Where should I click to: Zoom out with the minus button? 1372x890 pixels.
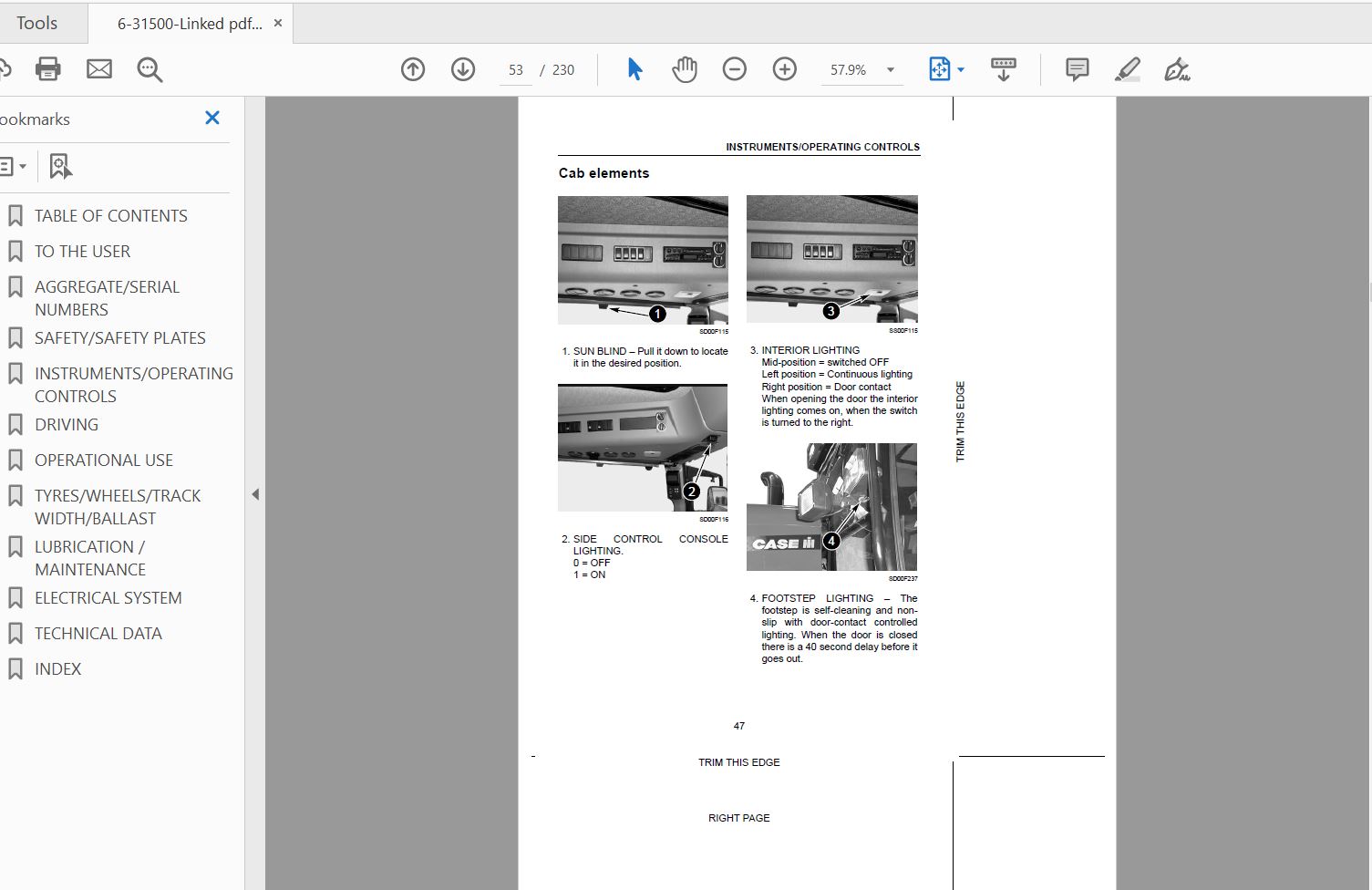pyautogui.click(x=734, y=69)
